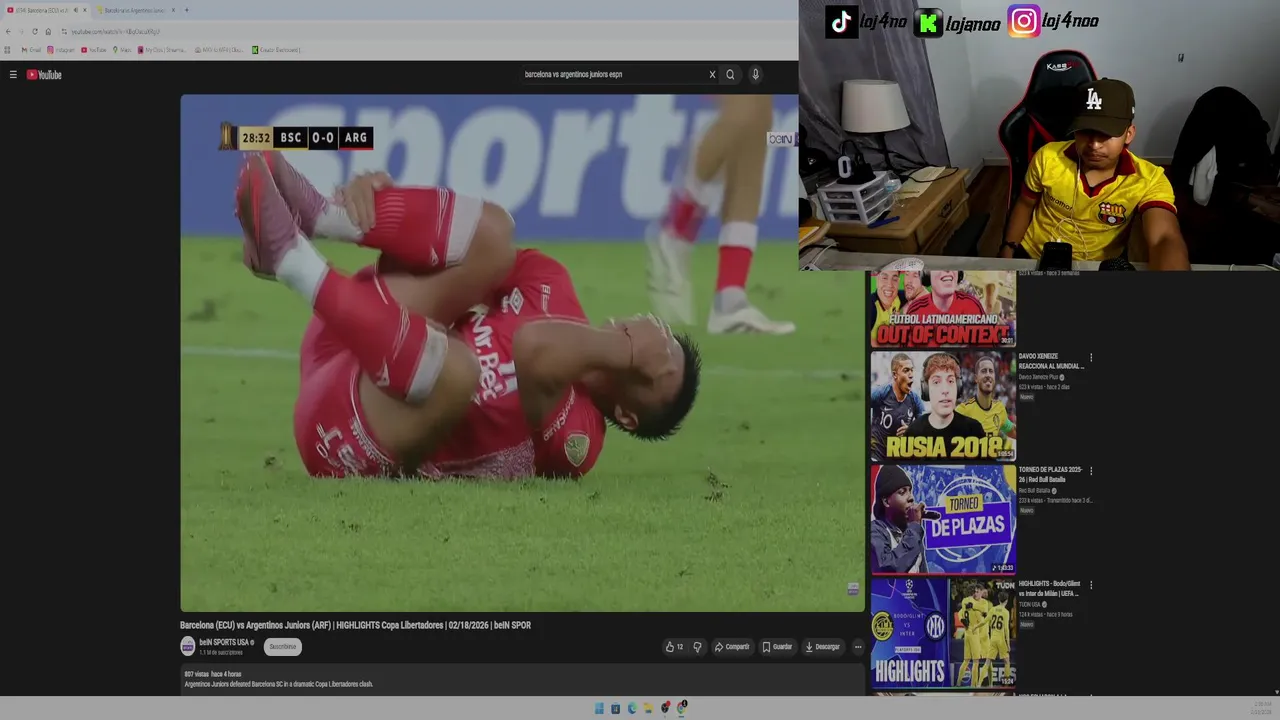The image size is (1280, 720).
Task: Open the Torneo de Plazas thumbnail
Action: [x=943, y=519]
